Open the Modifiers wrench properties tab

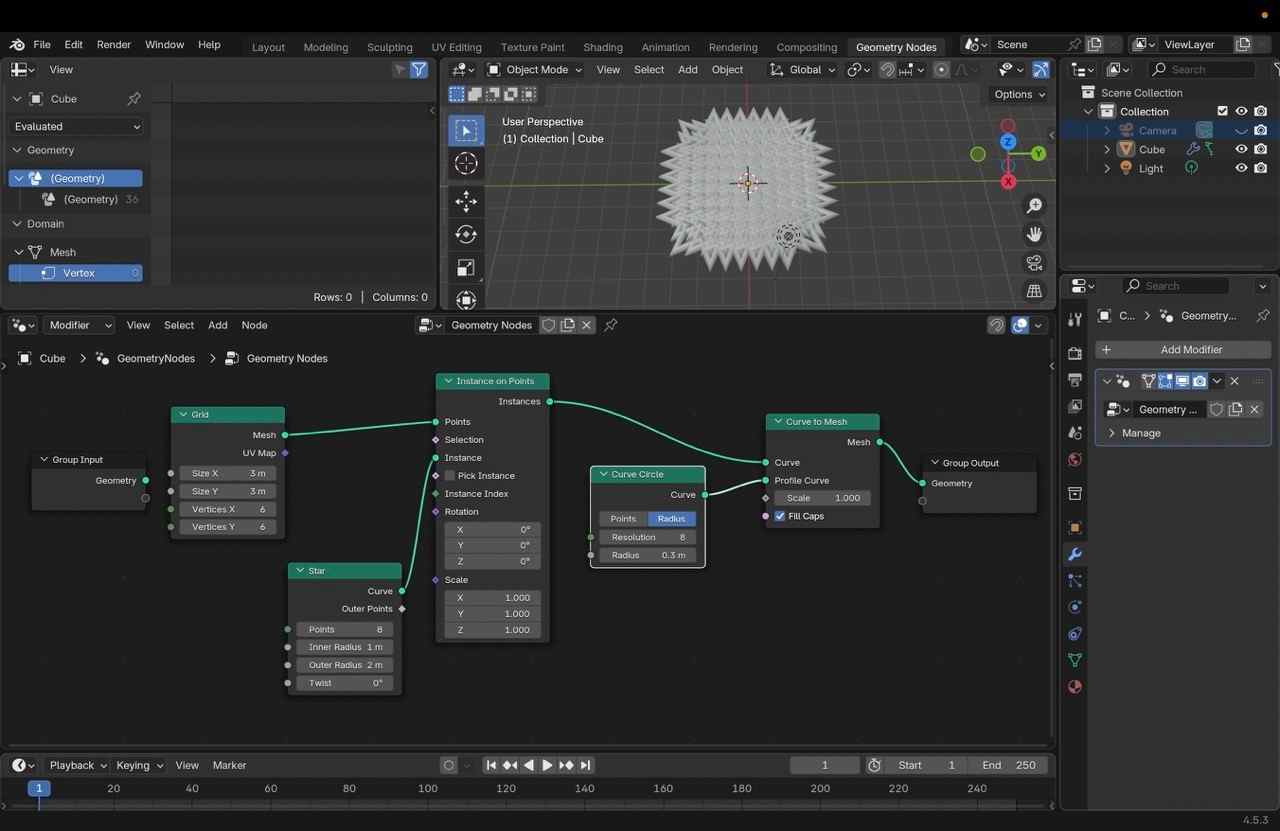click(1075, 554)
